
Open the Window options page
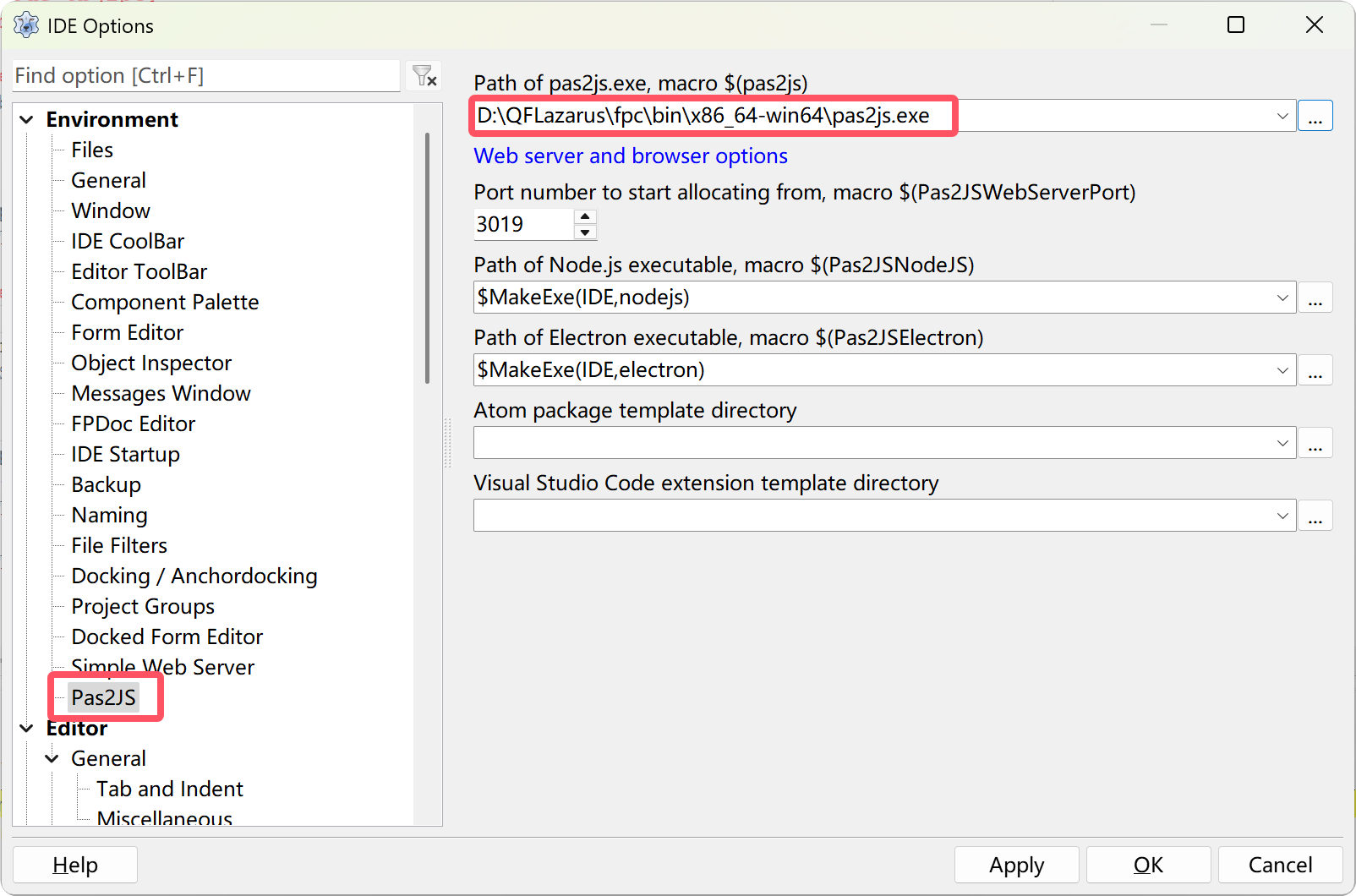[111, 211]
